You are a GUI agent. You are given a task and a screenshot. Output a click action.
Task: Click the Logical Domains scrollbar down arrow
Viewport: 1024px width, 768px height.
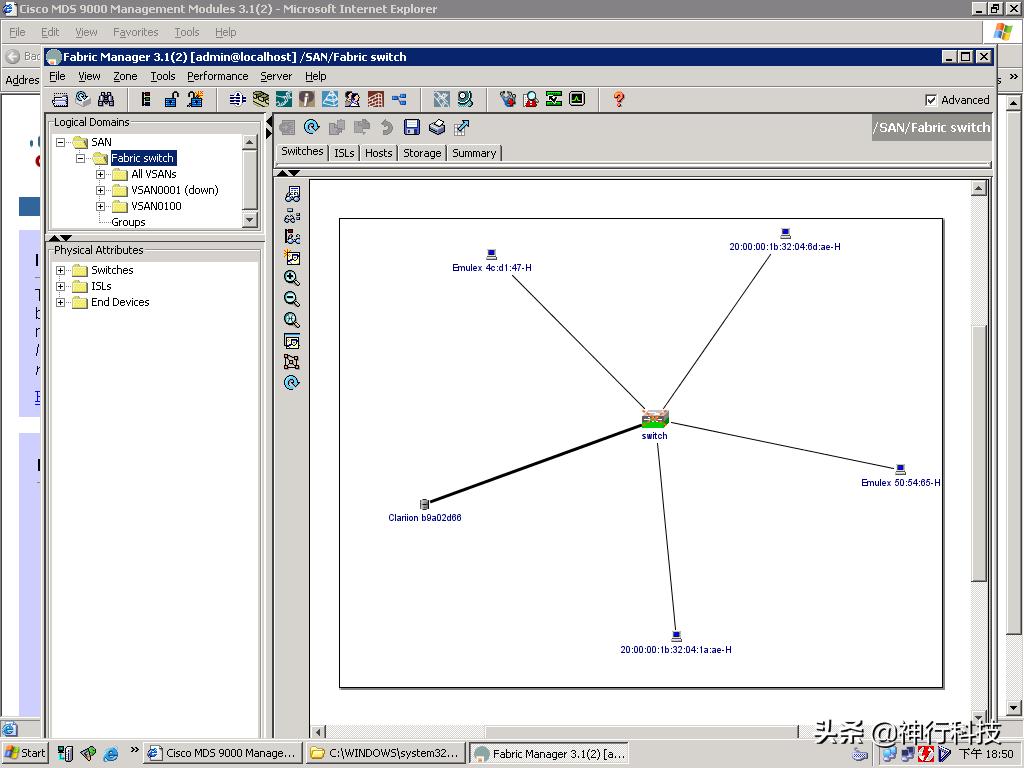click(250, 219)
